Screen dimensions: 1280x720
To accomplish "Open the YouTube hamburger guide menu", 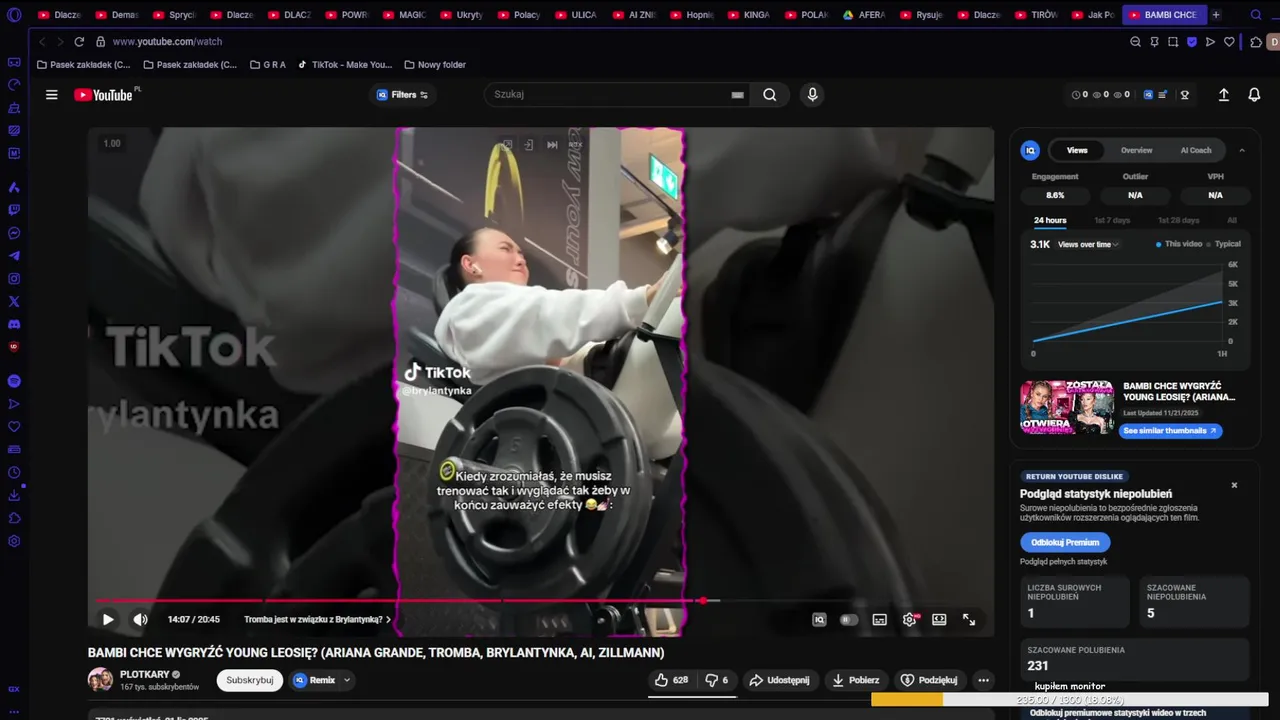I will point(51,95).
